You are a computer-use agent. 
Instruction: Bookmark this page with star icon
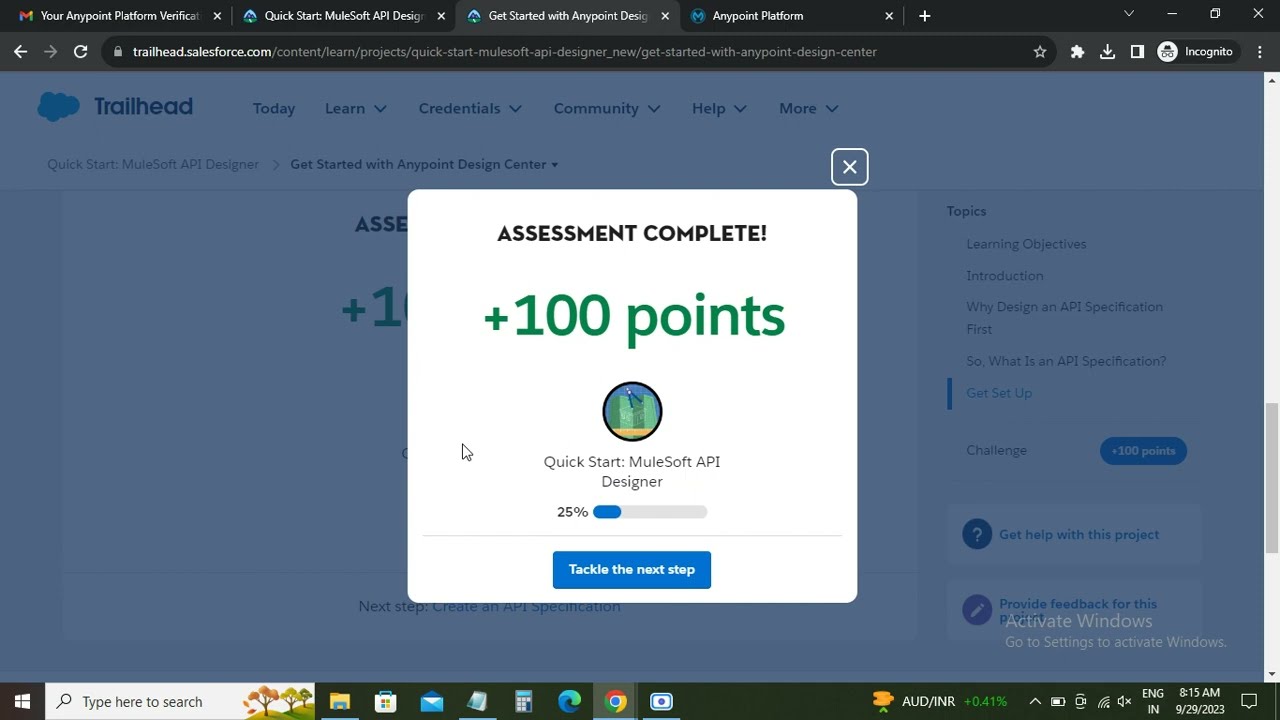[1040, 52]
